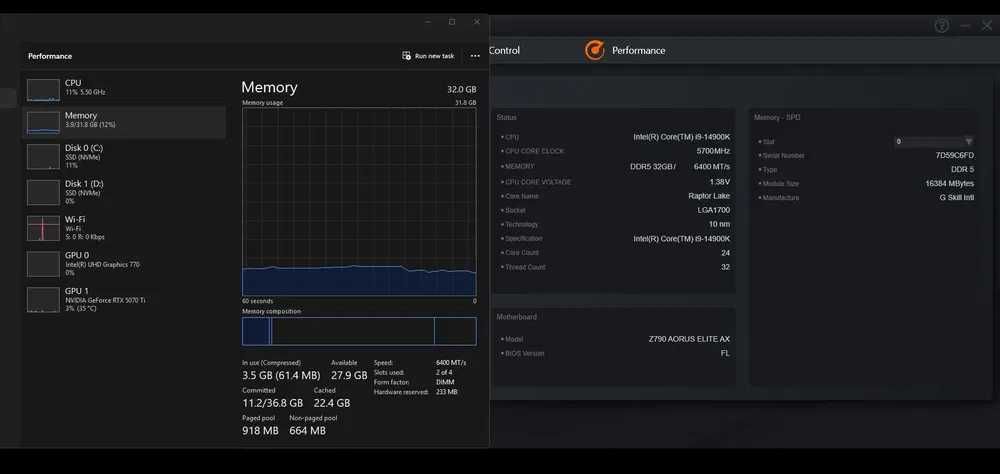Click the Type value DDR 5
Viewport: 1000px width, 474px height.
coord(962,169)
